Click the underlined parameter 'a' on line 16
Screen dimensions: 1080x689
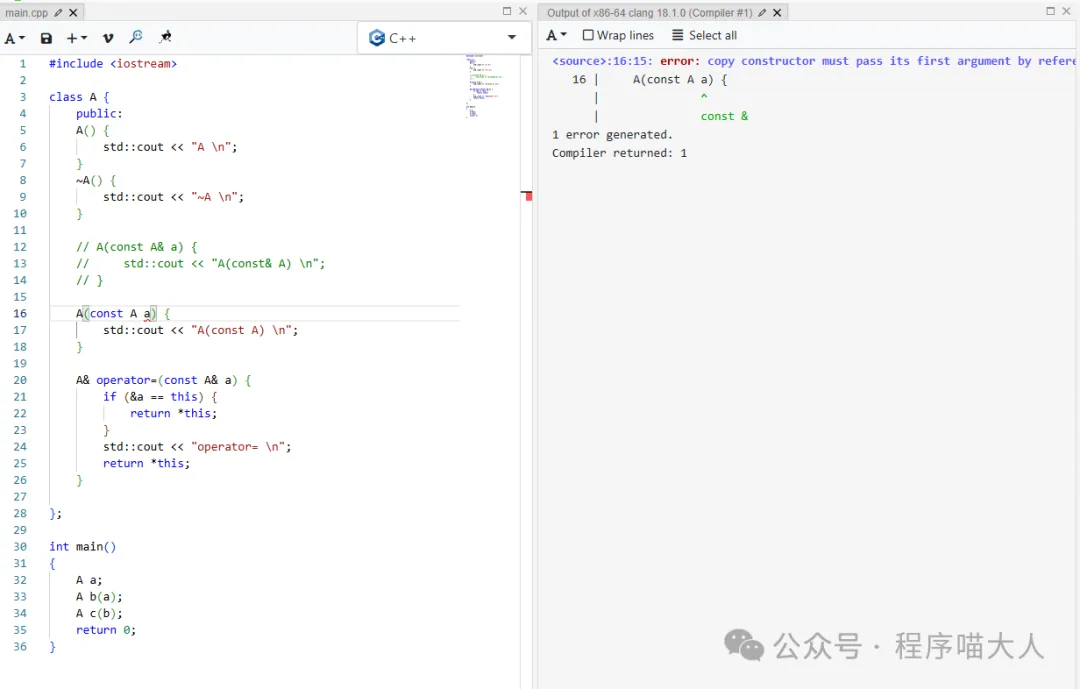pos(147,313)
